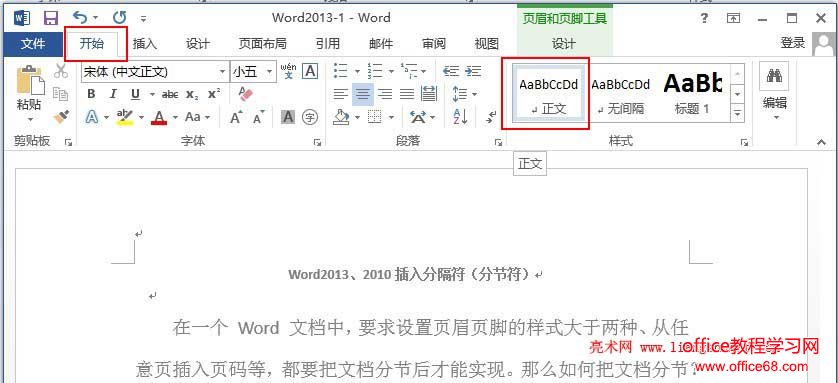Click the Grow Font icon
The height and width of the screenshot is (383, 838).
pyautogui.click(x=236, y=116)
